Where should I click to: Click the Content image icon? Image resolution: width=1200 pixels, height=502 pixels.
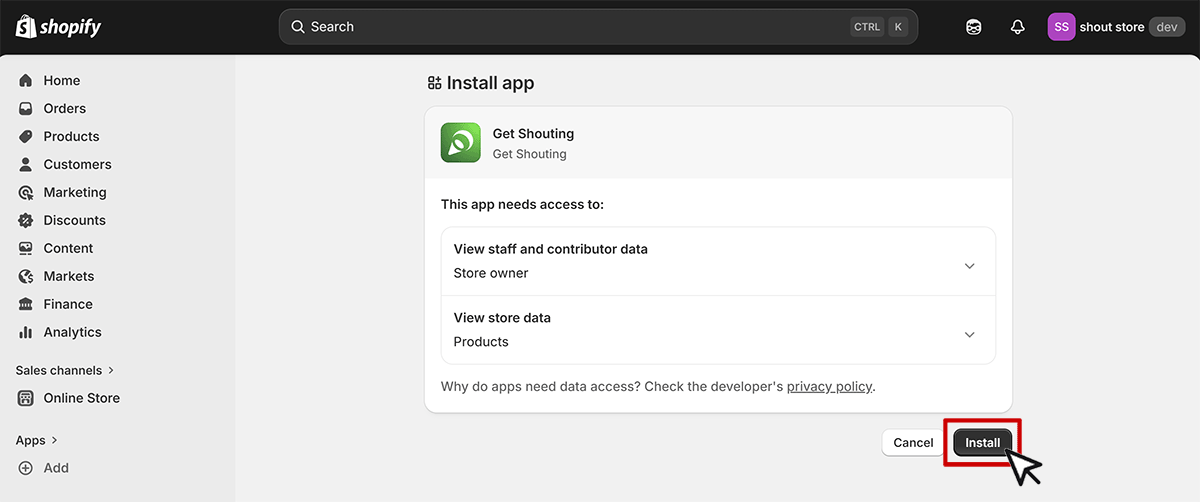point(26,249)
